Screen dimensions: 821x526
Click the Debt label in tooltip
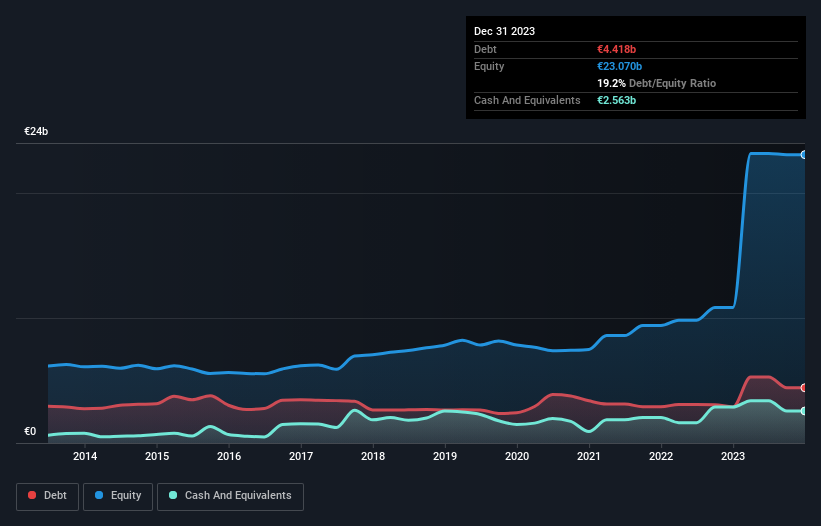coord(485,49)
